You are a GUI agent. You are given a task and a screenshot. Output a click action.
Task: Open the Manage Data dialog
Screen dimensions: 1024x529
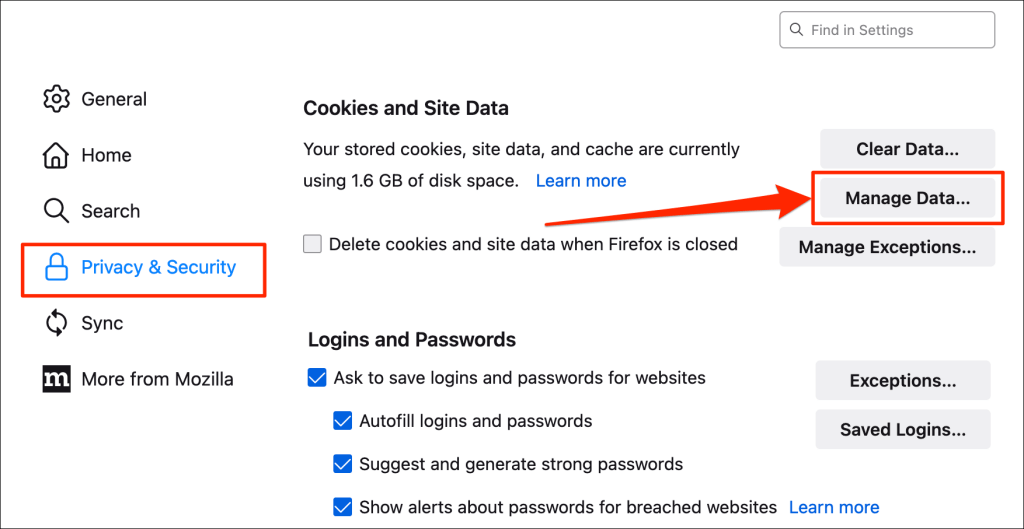click(907, 198)
